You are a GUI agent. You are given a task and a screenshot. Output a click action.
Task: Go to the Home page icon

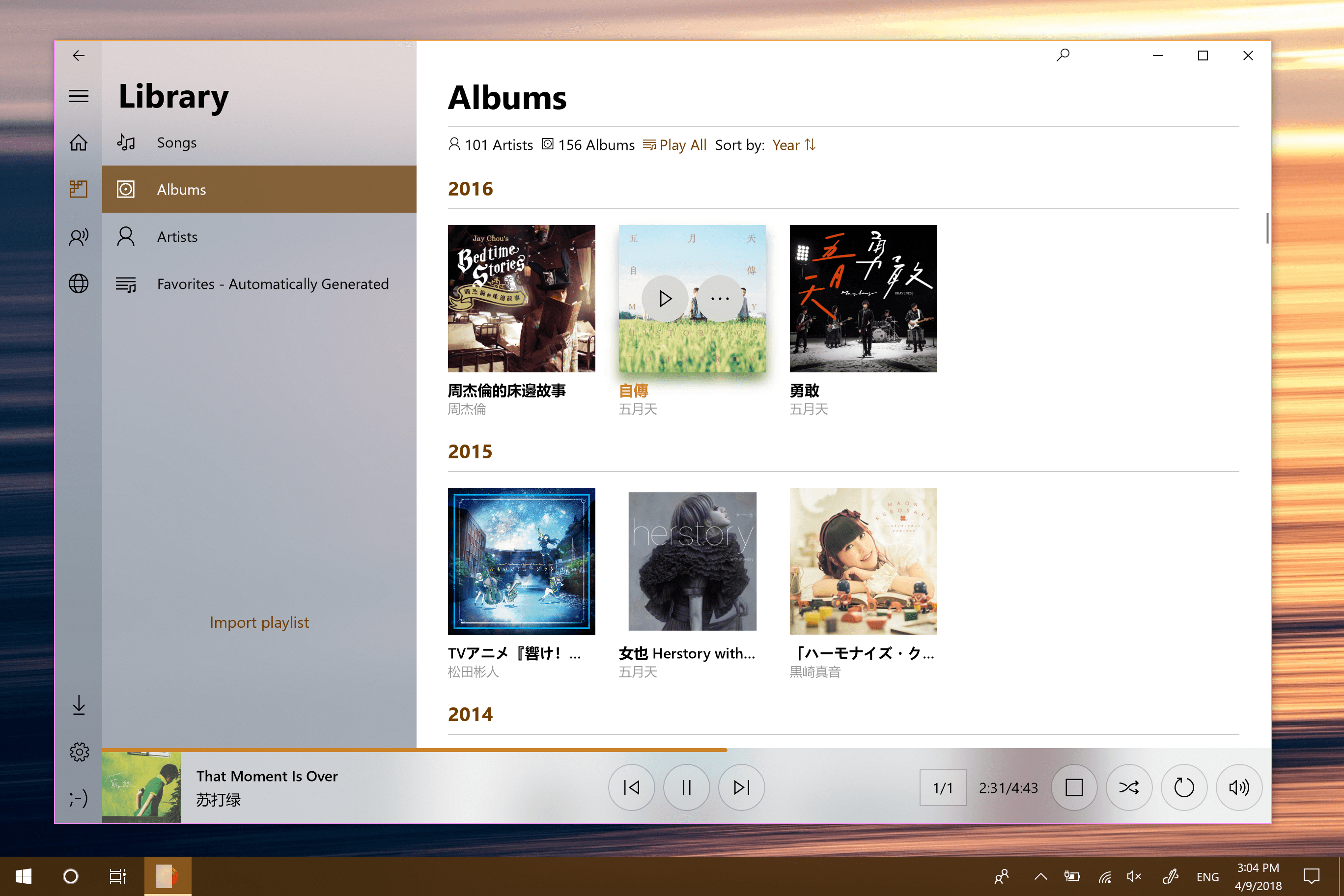[x=78, y=142]
